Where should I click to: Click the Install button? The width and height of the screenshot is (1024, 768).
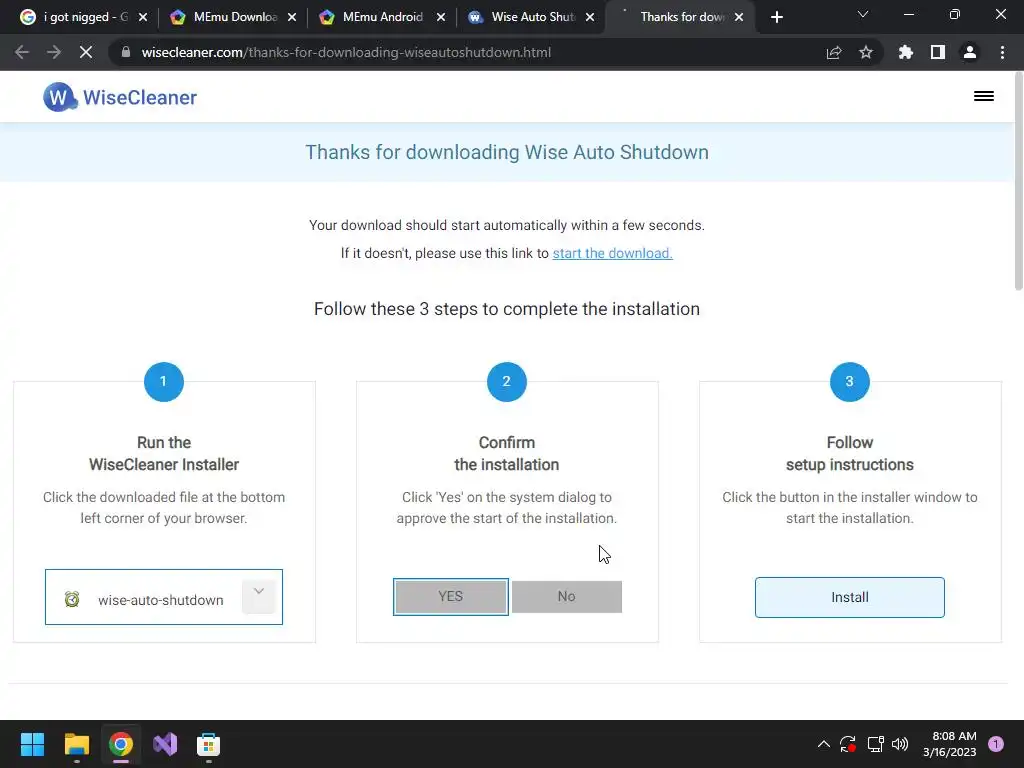tap(850, 598)
